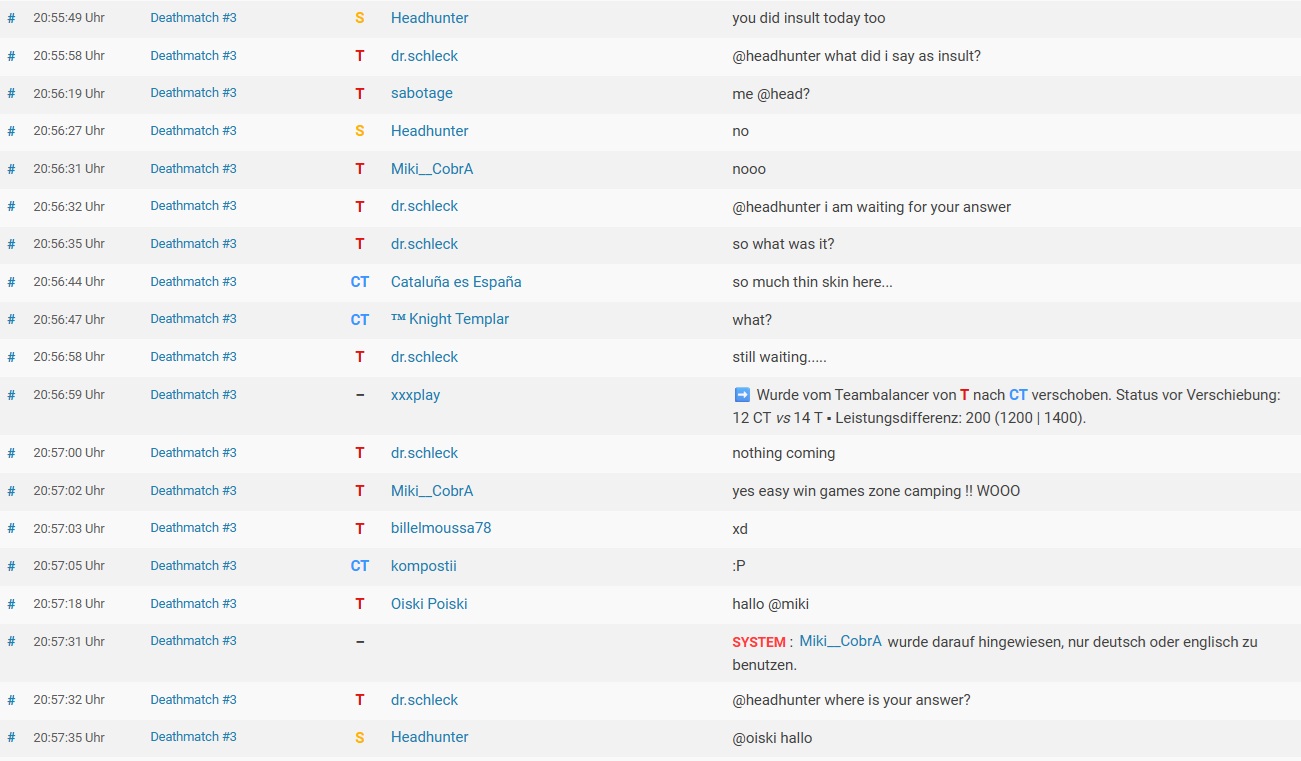Open Deathmatch #3 server link at 20:56:19
This screenshot has height=761, width=1301.
coord(193,93)
